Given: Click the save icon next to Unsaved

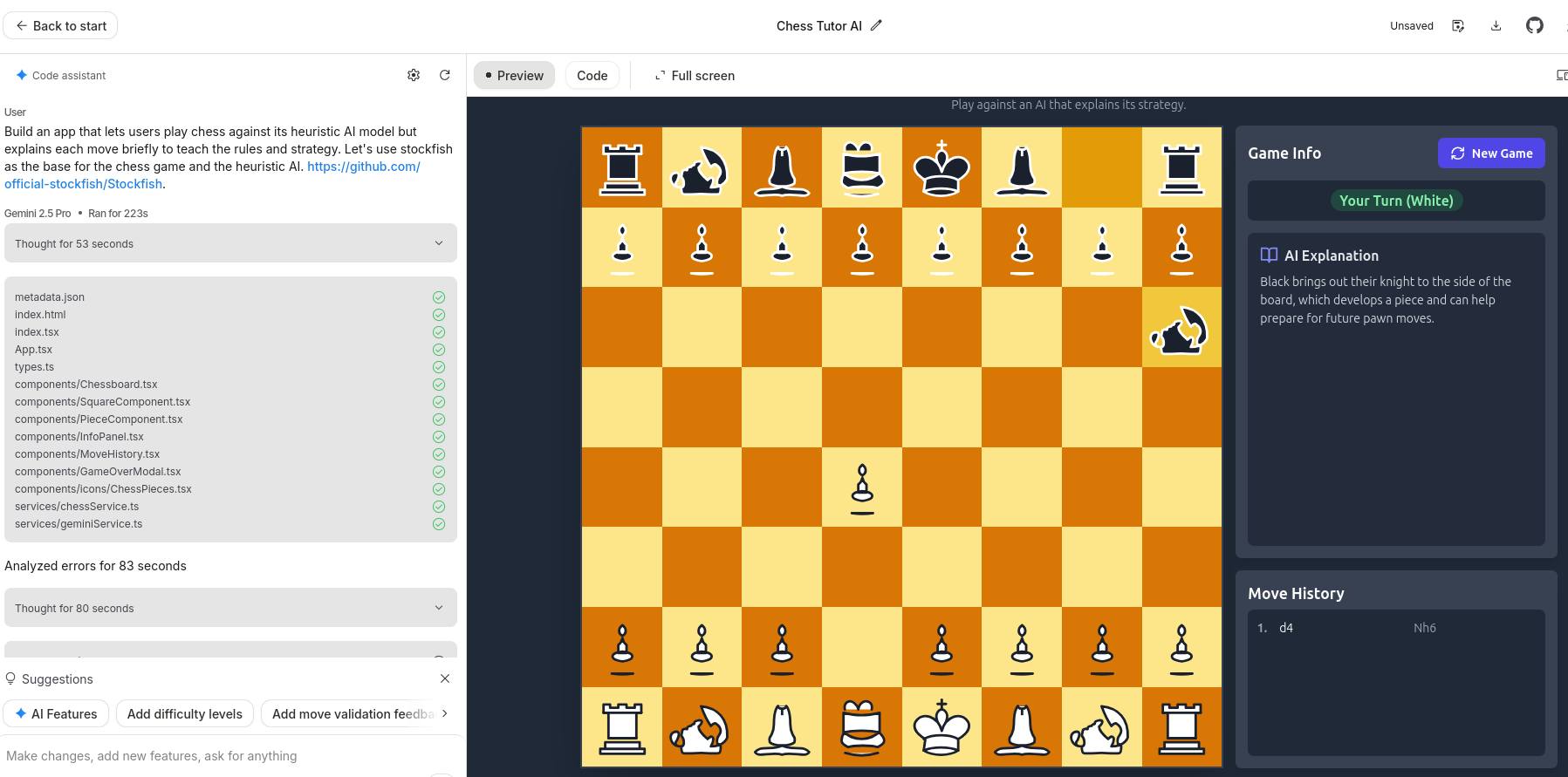Looking at the screenshot, I should (x=1458, y=26).
